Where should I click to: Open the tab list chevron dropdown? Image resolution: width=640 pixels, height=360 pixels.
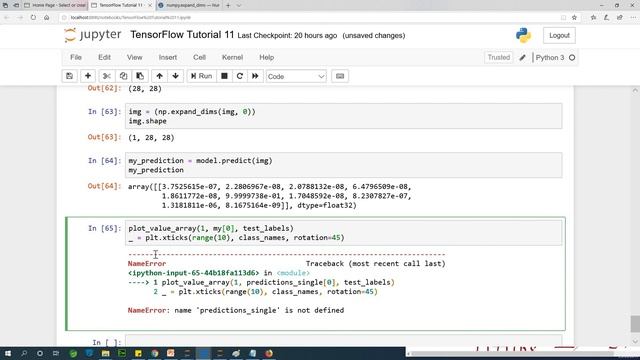(239, 5)
